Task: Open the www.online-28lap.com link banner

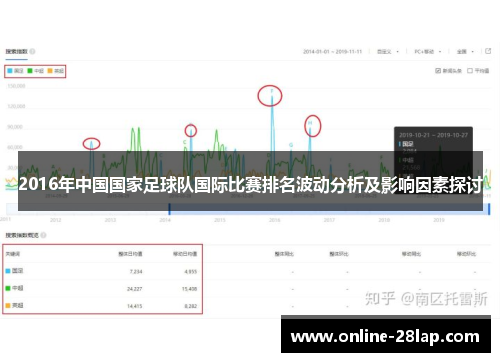Action: tap(386, 335)
